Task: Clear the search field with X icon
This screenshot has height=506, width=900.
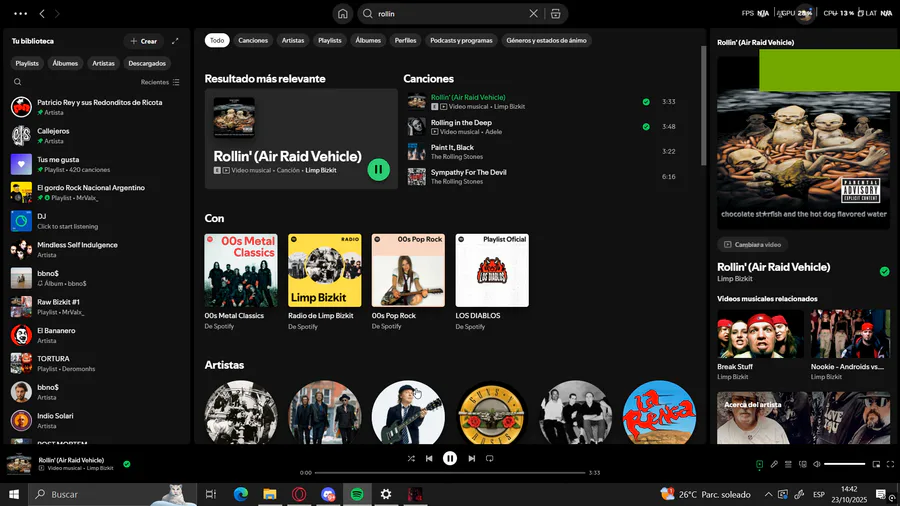Action: coord(533,14)
